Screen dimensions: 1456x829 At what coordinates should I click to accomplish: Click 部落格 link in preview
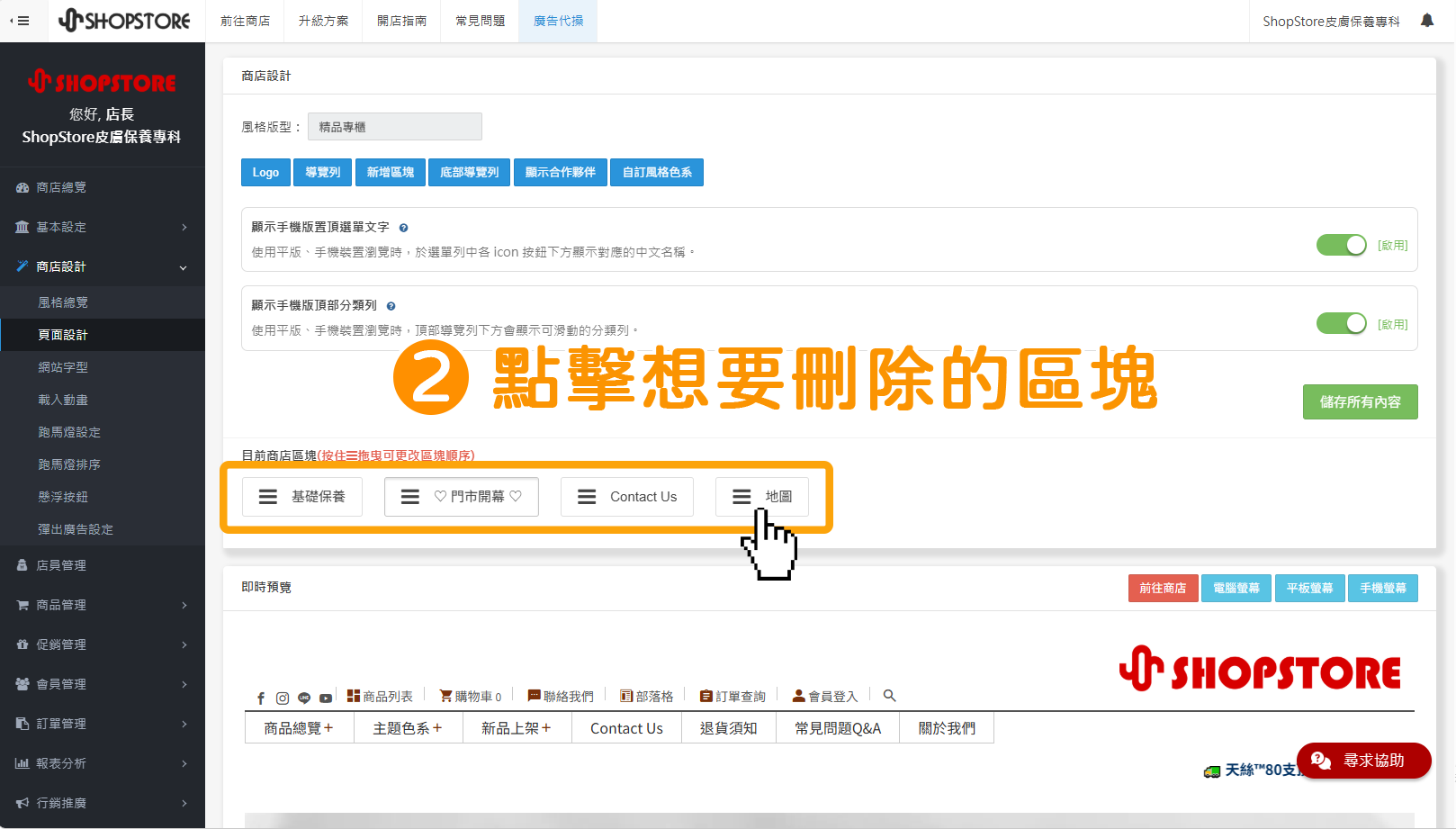647,697
